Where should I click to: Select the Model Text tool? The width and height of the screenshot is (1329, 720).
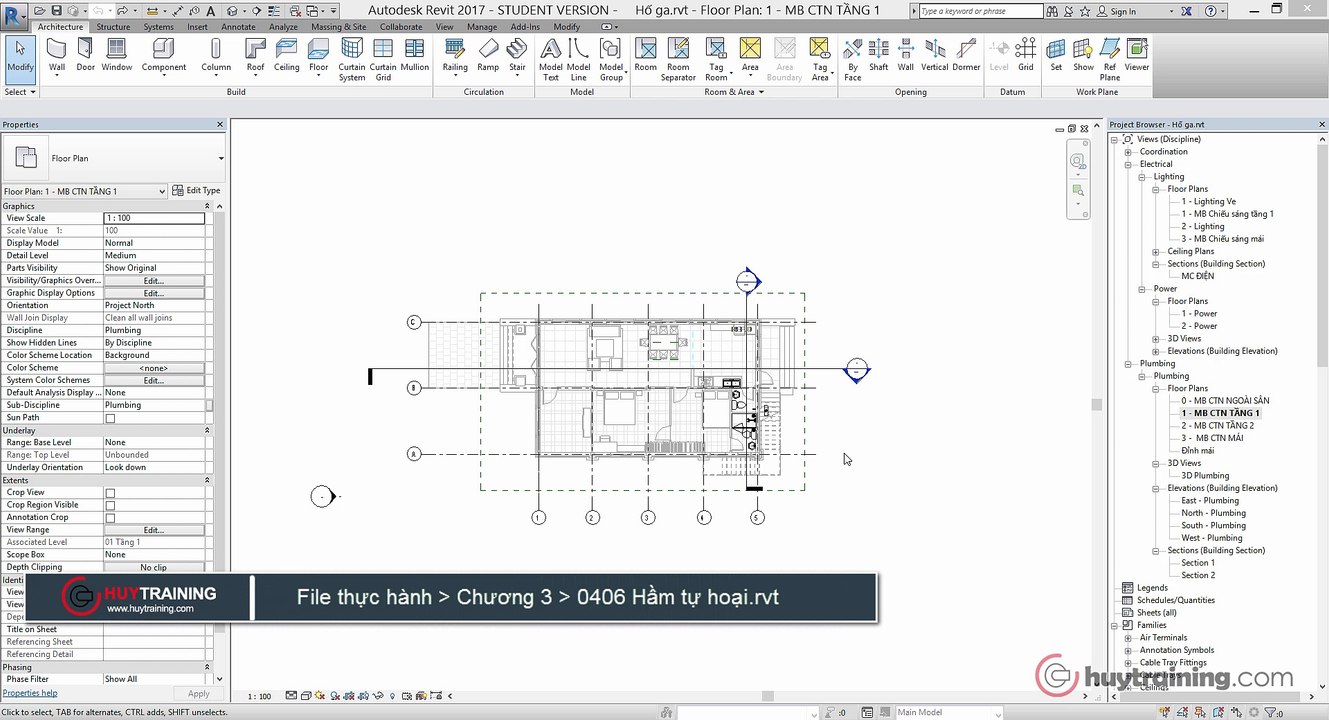(x=551, y=60)
